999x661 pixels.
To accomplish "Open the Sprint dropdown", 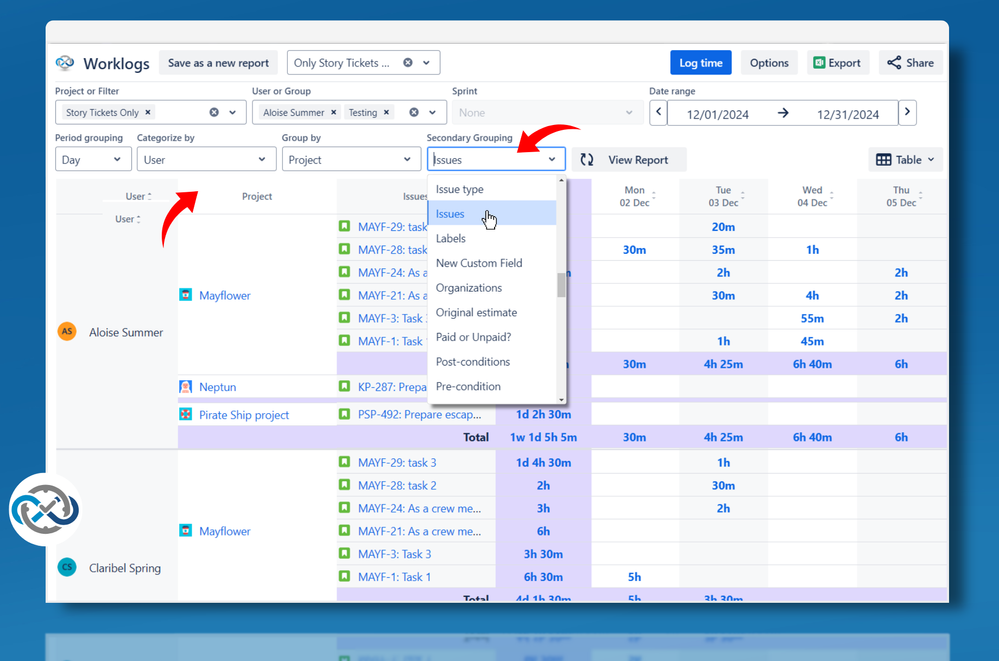I will tap(546, 112).
